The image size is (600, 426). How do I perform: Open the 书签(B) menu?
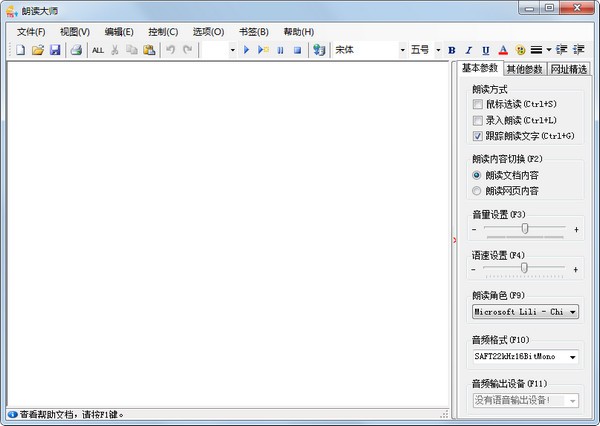254,32
